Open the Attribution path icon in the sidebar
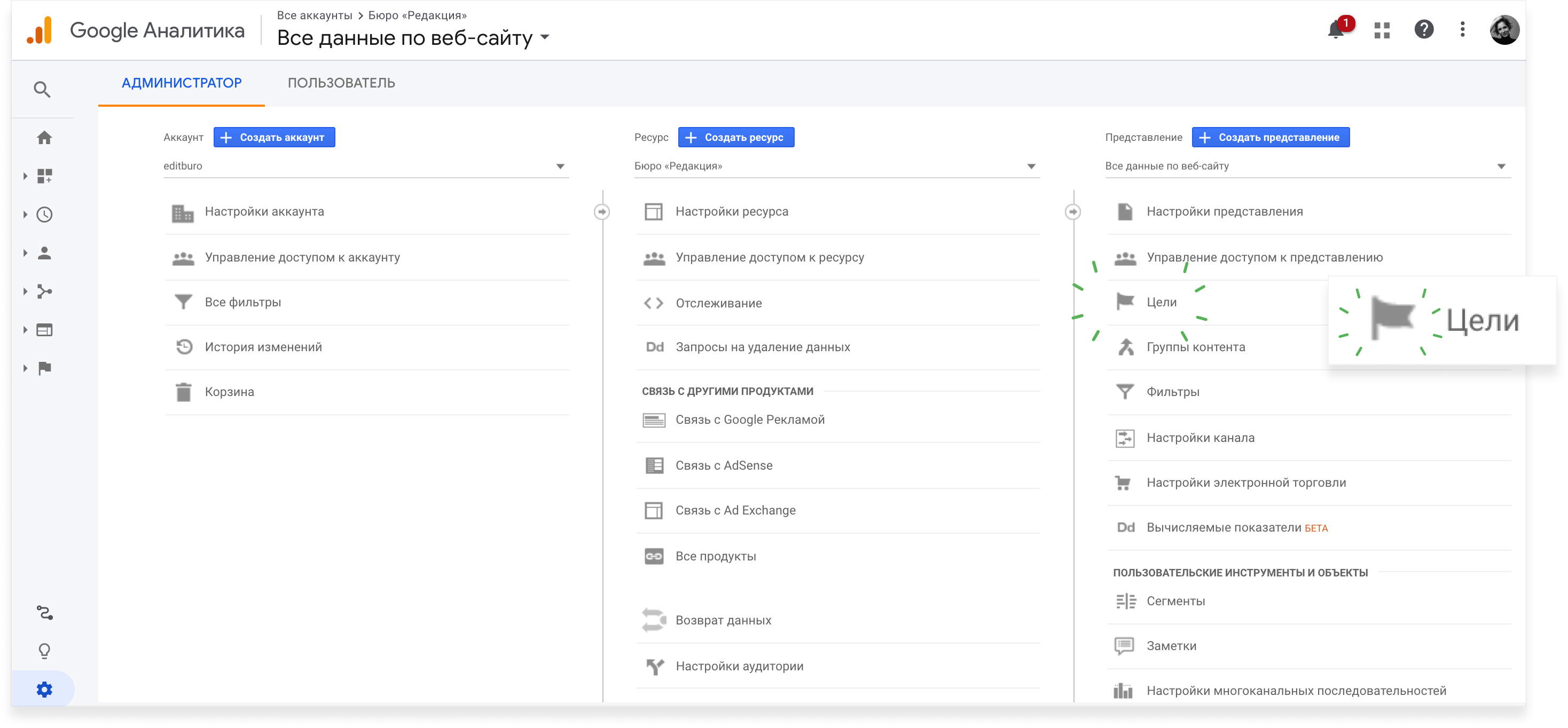This screenshot has height=728, width=1568. pos(44,613)
